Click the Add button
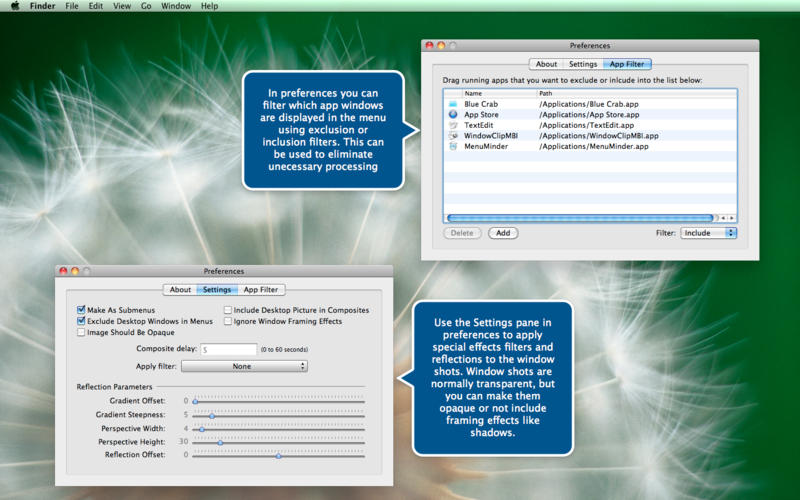This screenshot has height=500, width=800. (503, 233)
